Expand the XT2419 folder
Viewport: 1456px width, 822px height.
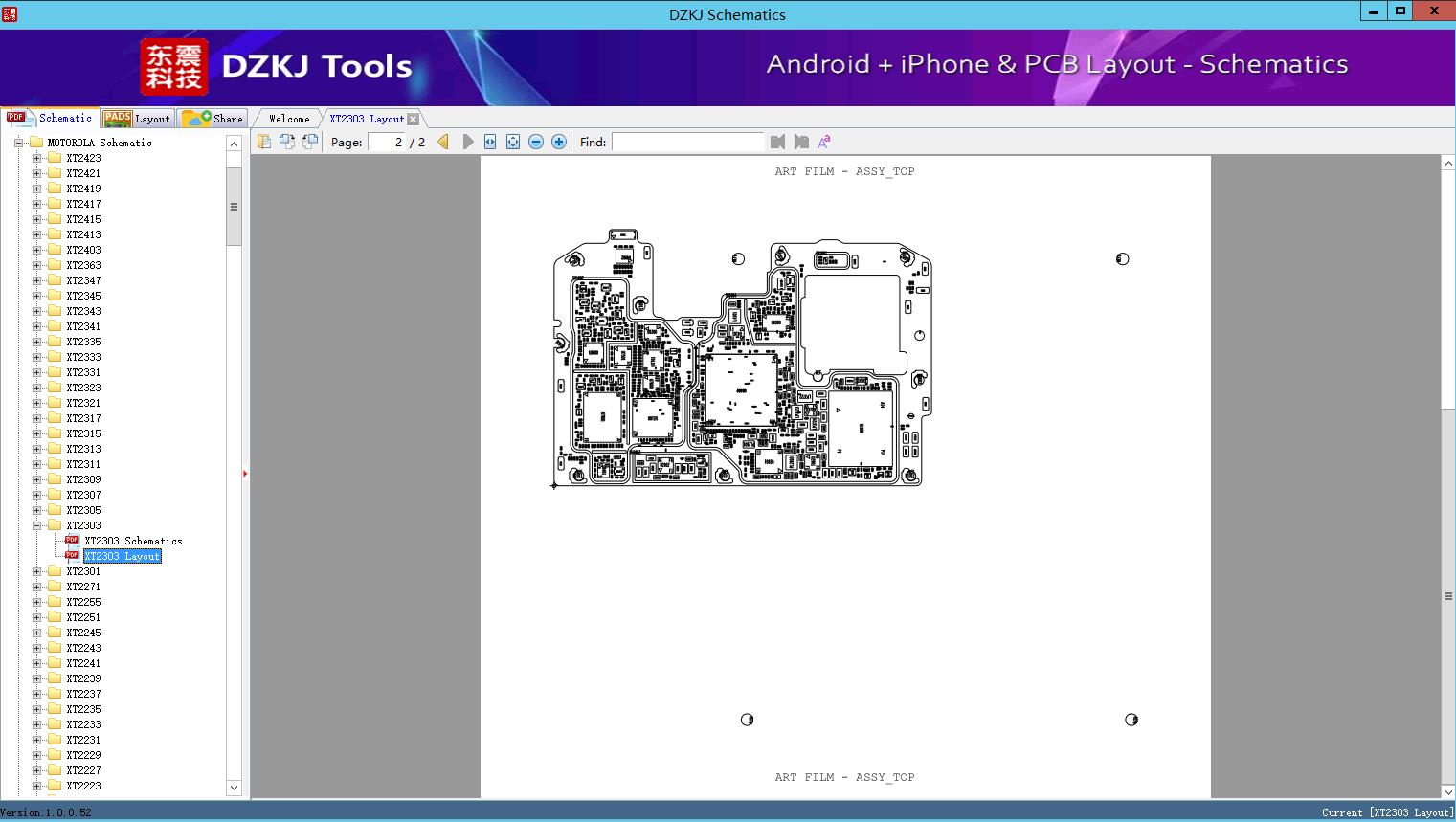(x=36, y=189)
